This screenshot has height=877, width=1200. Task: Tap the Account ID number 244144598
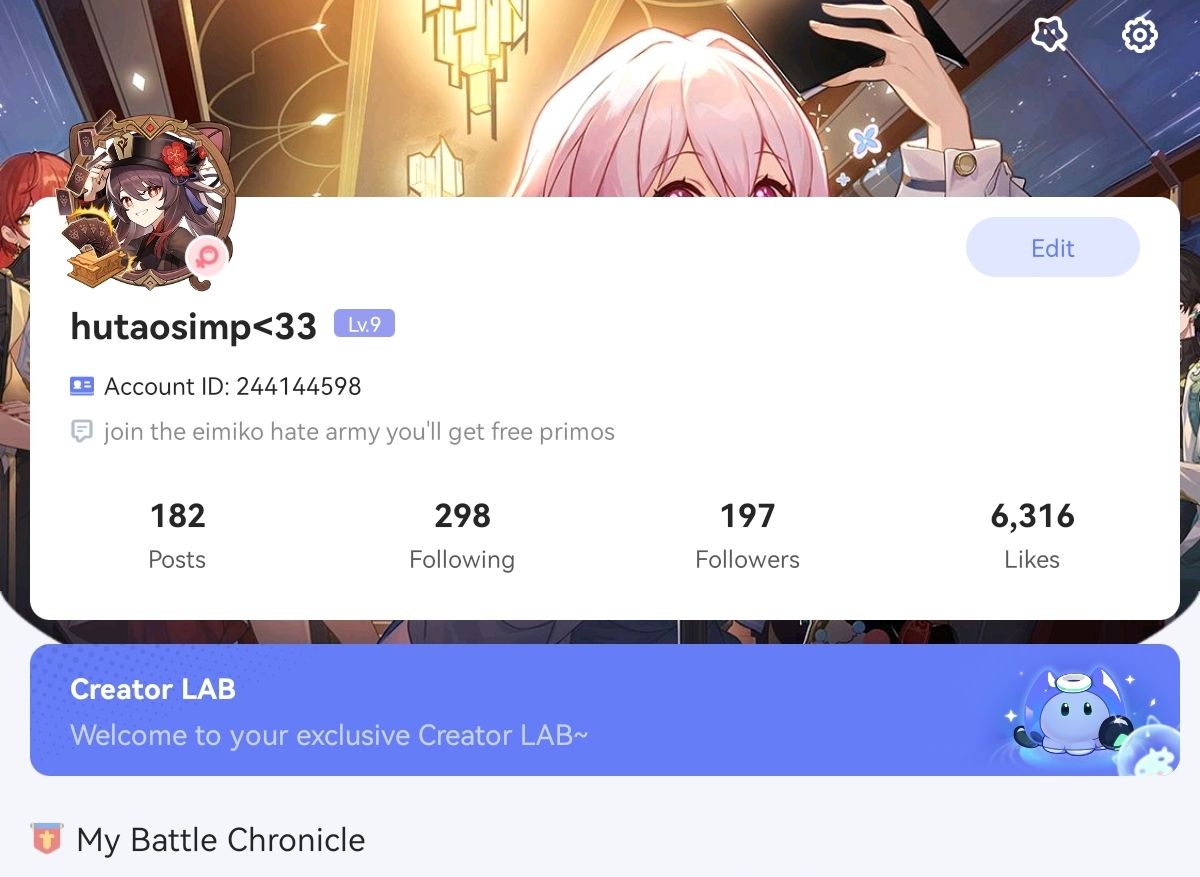click(x=299, y=386)
